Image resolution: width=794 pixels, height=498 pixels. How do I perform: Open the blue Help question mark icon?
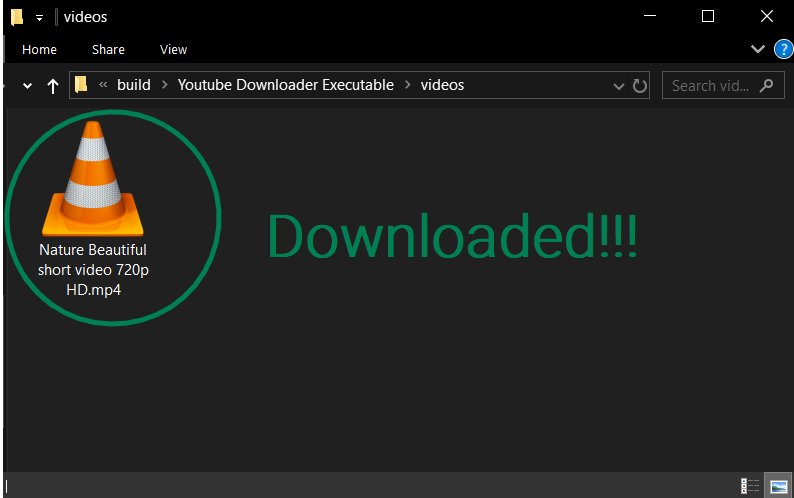click(783, 50)
